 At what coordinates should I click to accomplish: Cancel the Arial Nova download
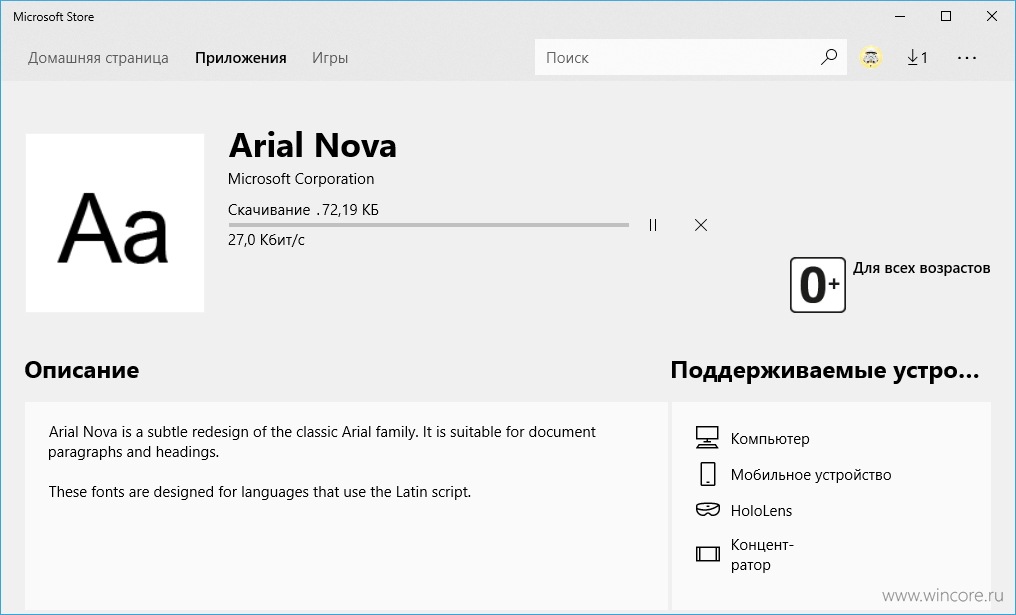[x=700, y=225]
